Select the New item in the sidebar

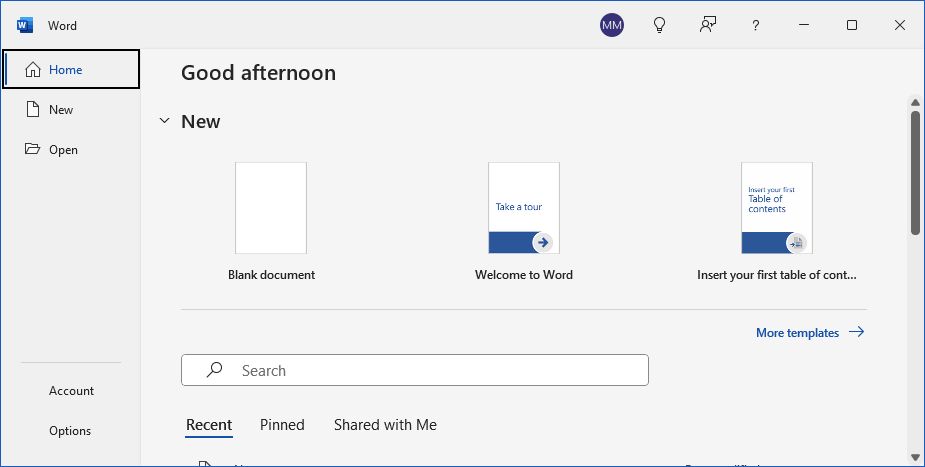pos(71,110)
